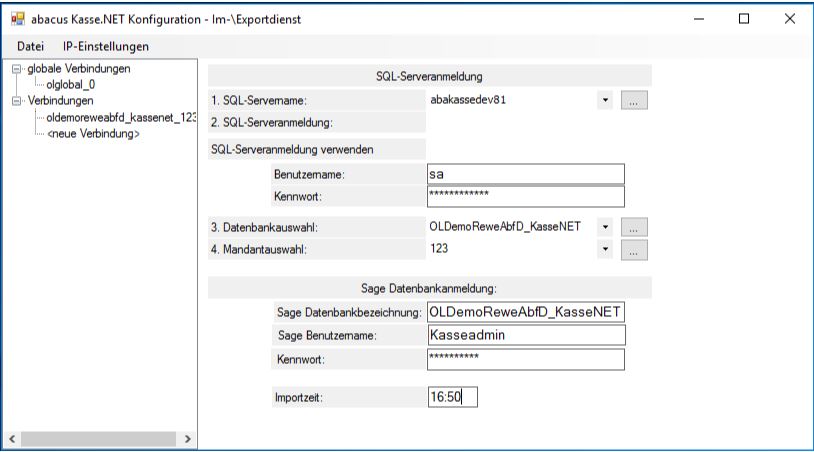Collapse the globale Verbindungen tree node
The height and width of the screenshot is (452, 814).
[17, 69]
